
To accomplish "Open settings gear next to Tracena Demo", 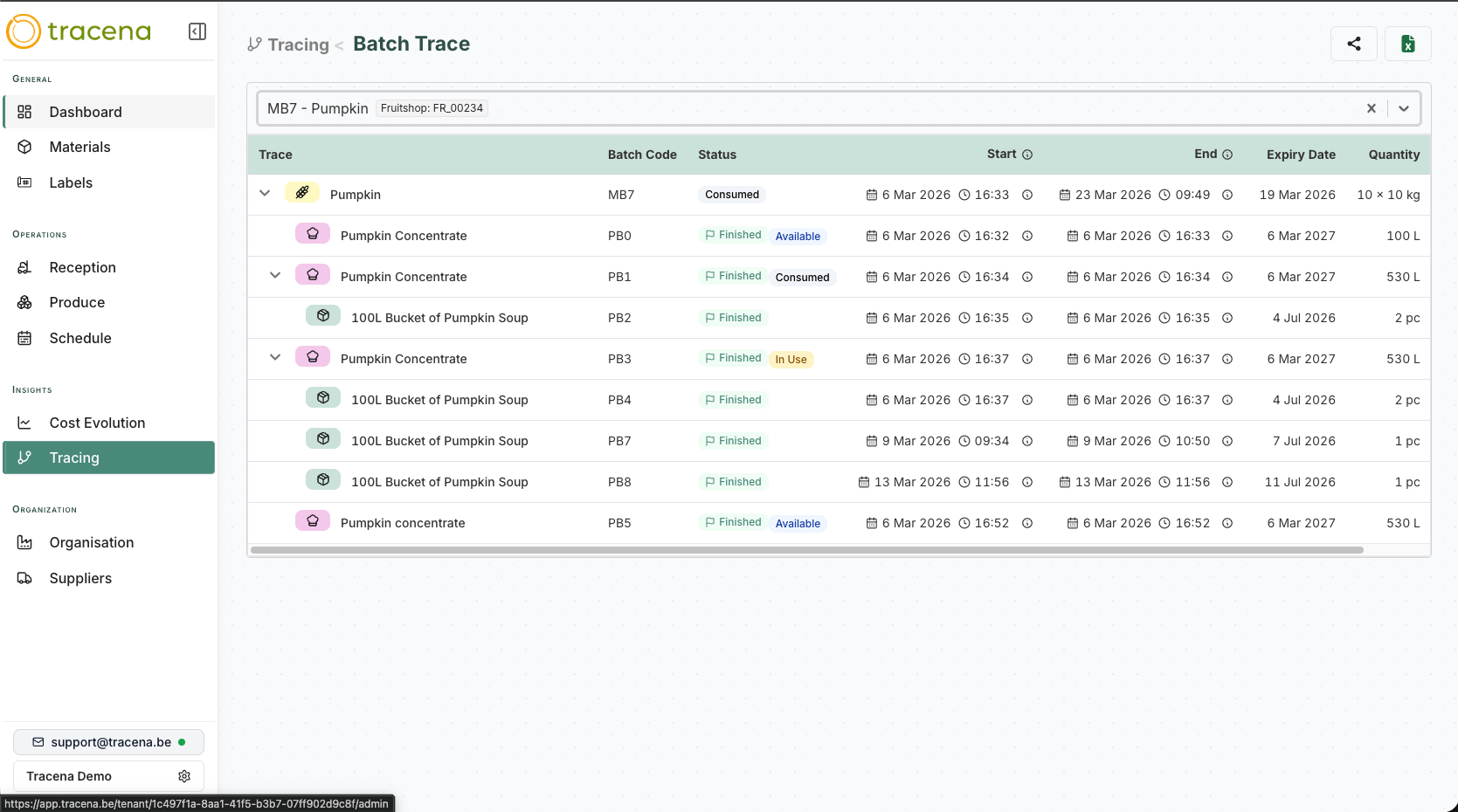I will click(x=184, y=776).
